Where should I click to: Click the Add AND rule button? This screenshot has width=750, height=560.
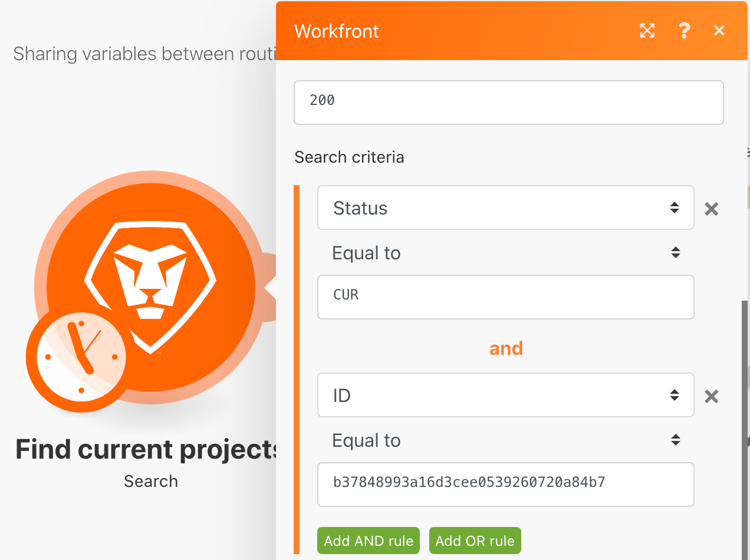click(368, 540)
